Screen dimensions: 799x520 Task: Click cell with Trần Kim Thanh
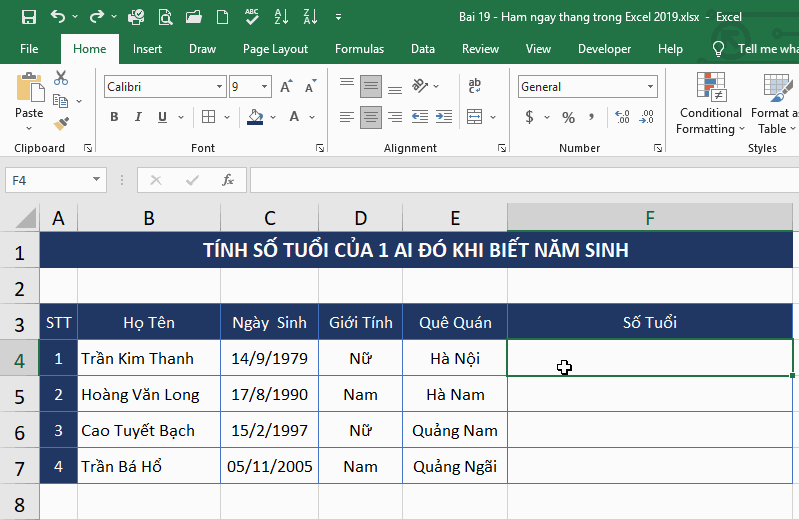pyautogui.click(x=149, y=358)
